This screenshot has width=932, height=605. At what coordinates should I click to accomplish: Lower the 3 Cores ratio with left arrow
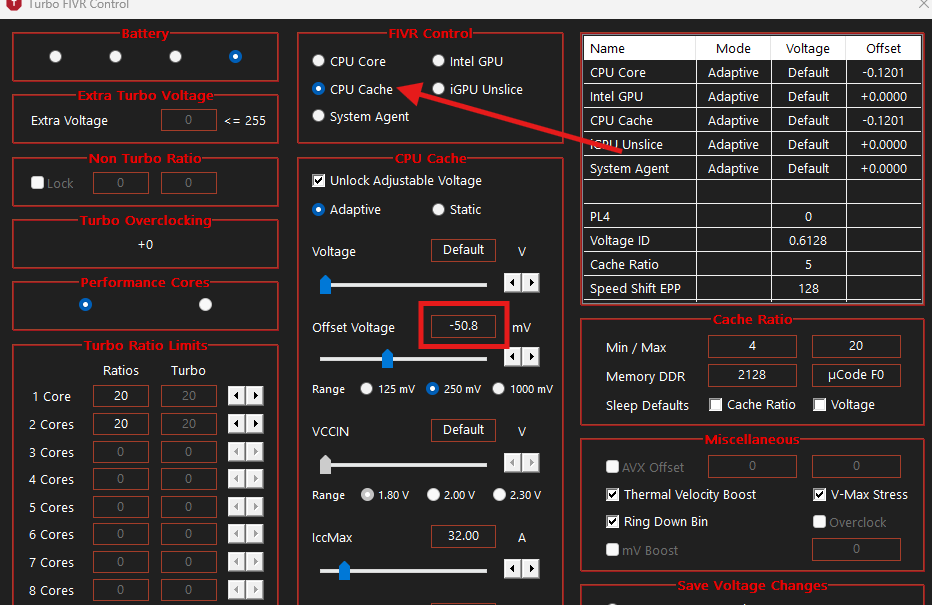(237, 452)
